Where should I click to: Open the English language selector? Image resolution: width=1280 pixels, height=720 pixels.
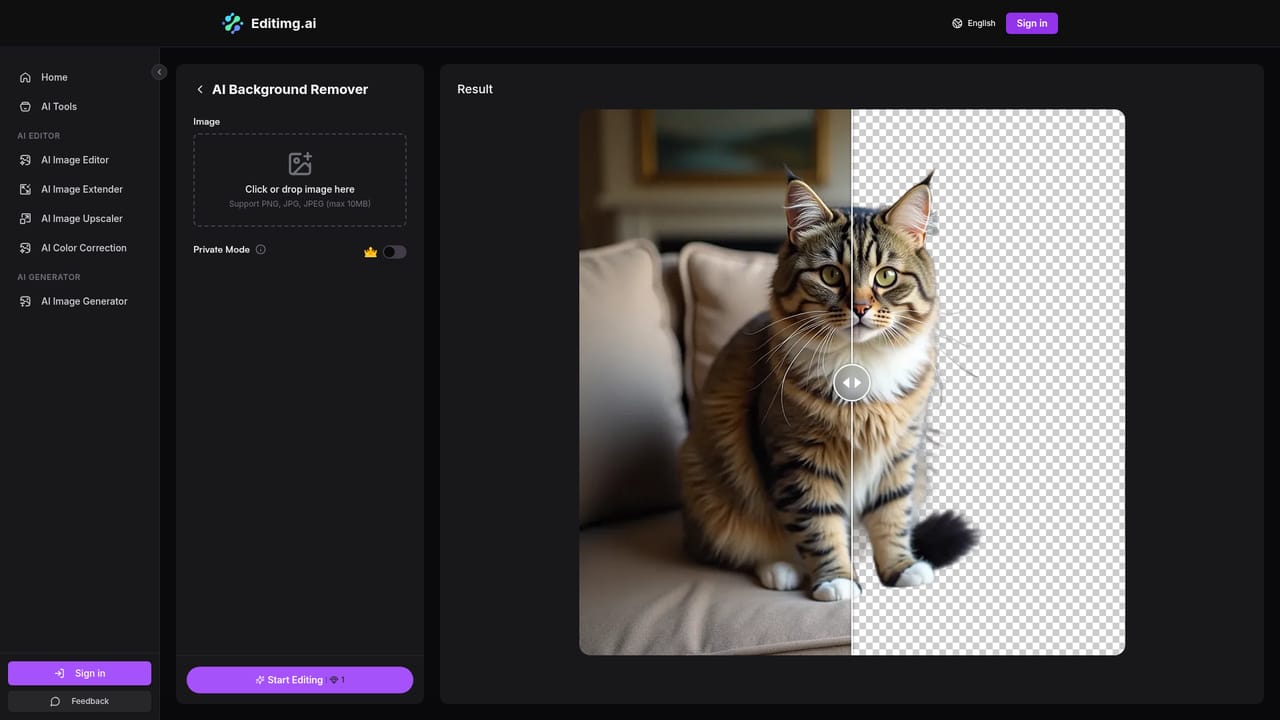point(974,23)
